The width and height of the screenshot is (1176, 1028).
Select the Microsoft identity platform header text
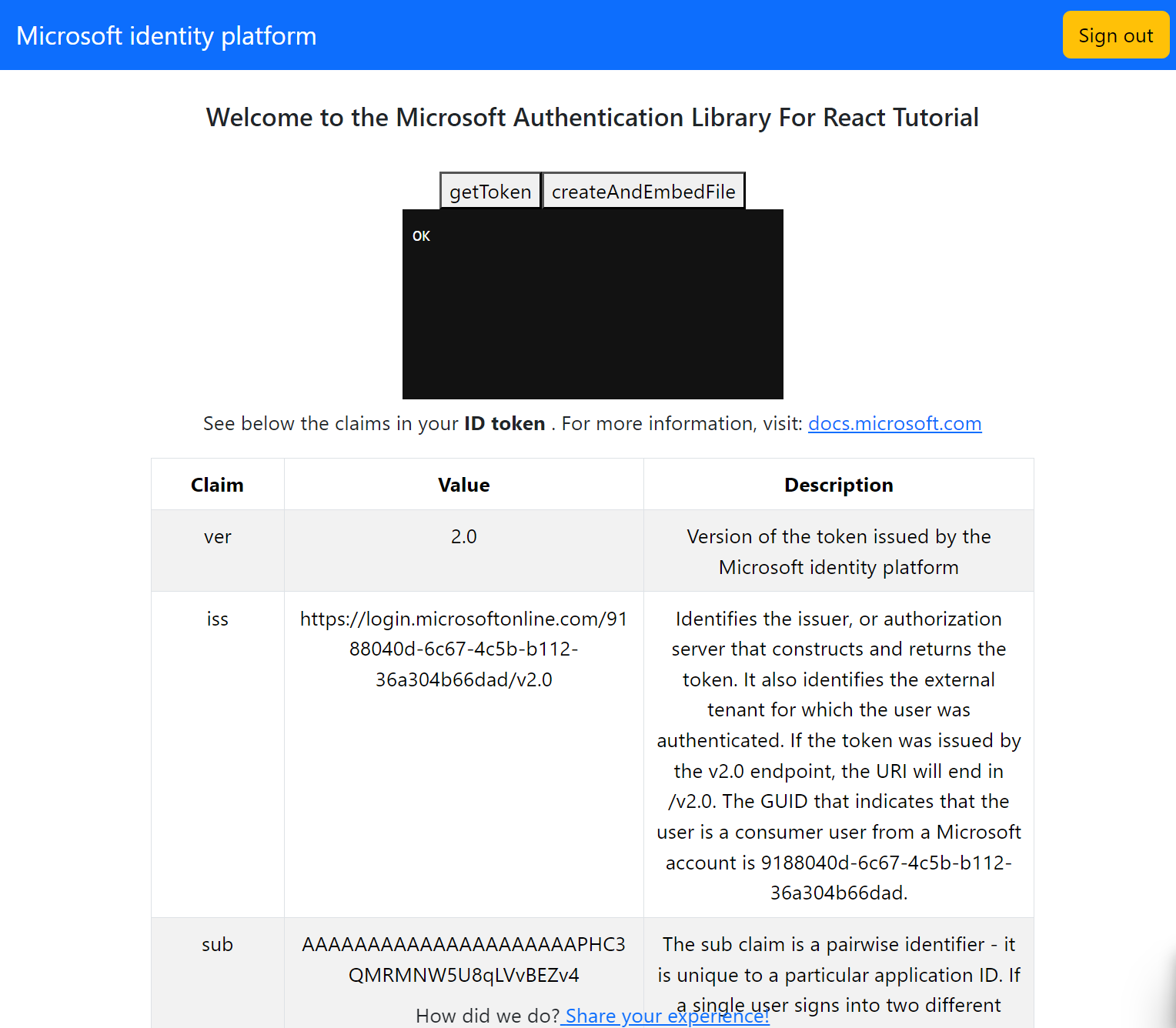click(x=166, y=35)
